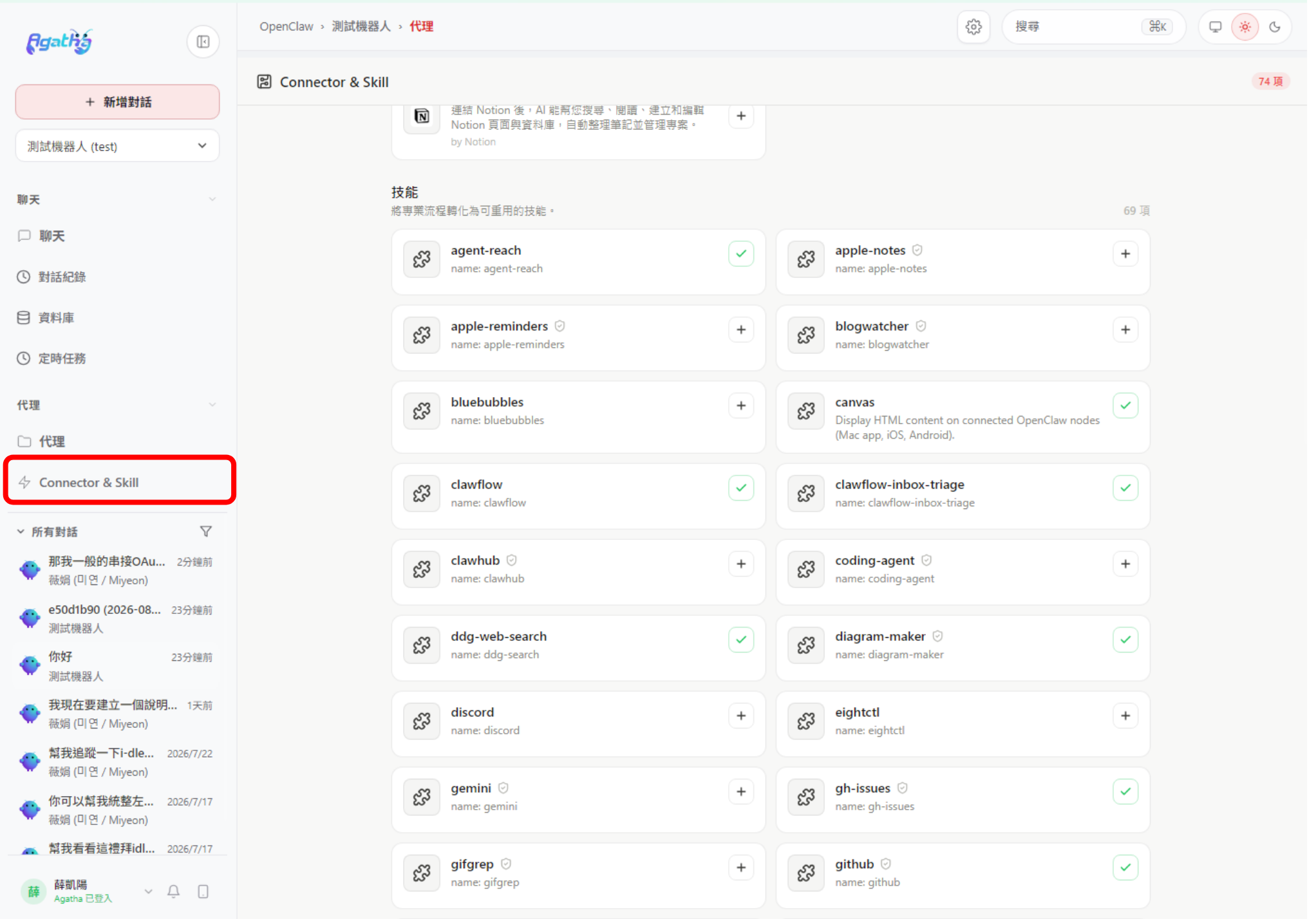Start a new chat with 新增對話
This screenshot has height=919, width=1316.
tap(117, 102)
